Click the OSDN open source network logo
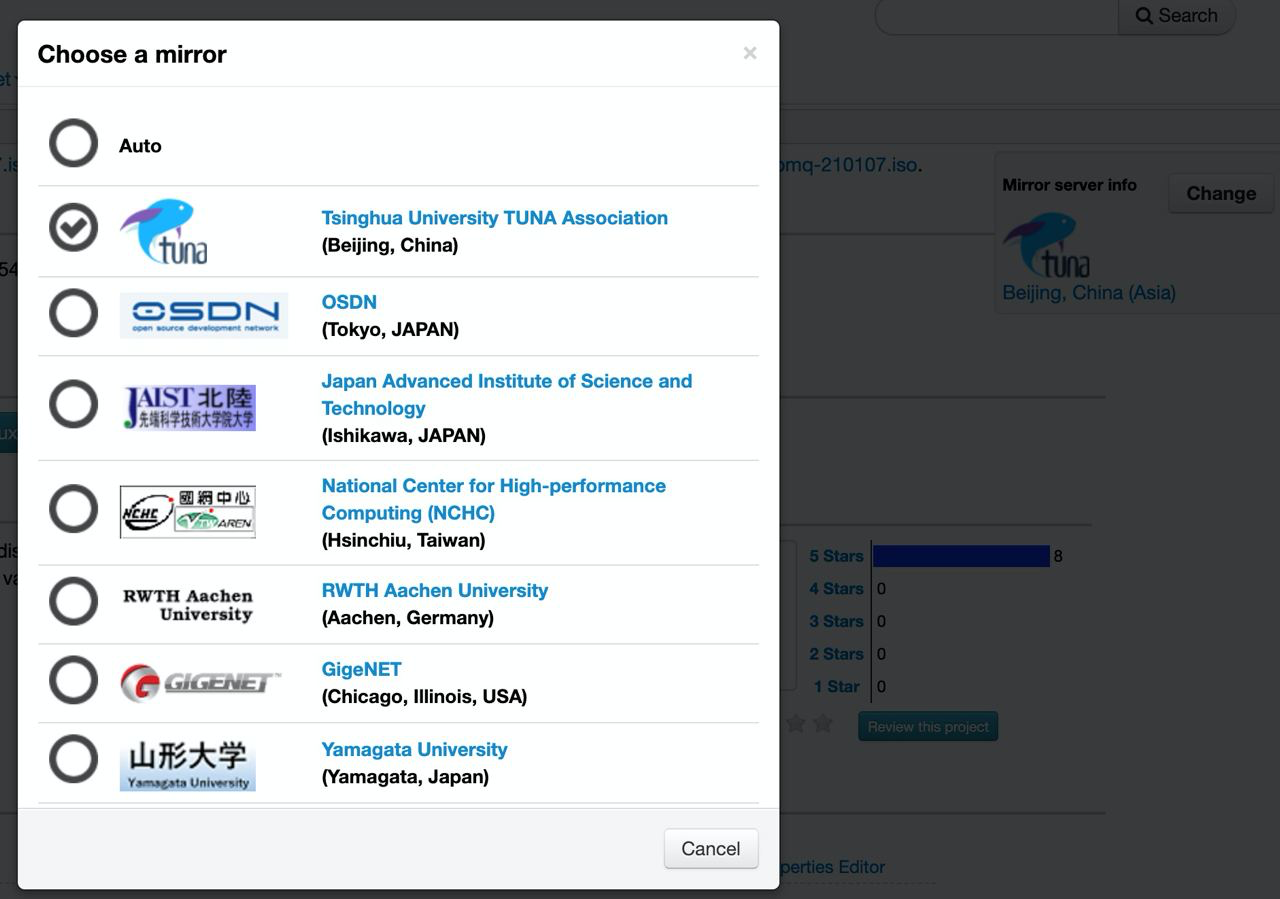The image size is (1280, 899). click(x=203, y=314)
